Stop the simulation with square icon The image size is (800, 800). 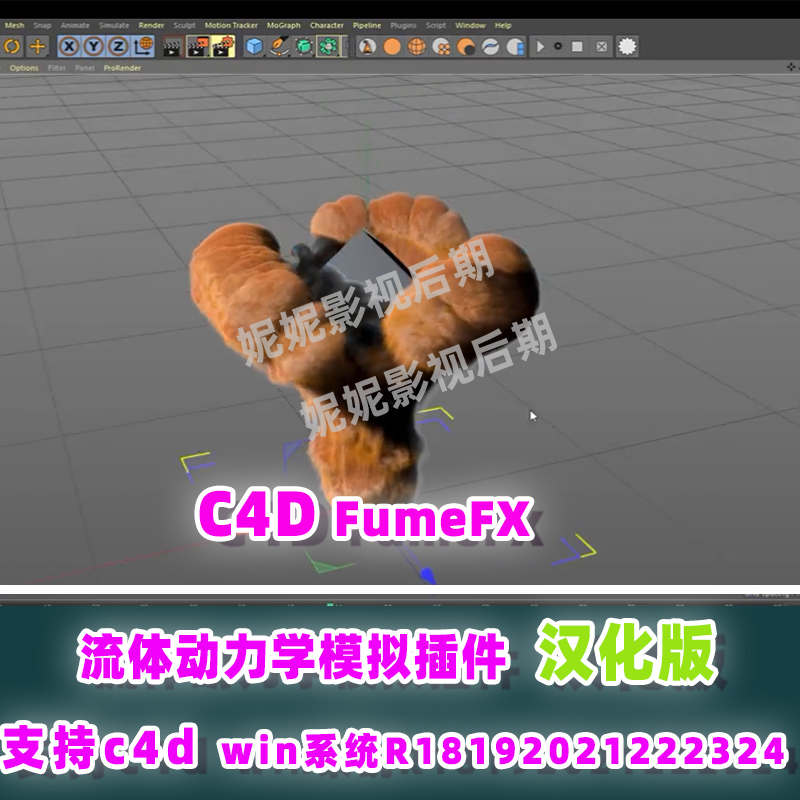click(577, 46)
